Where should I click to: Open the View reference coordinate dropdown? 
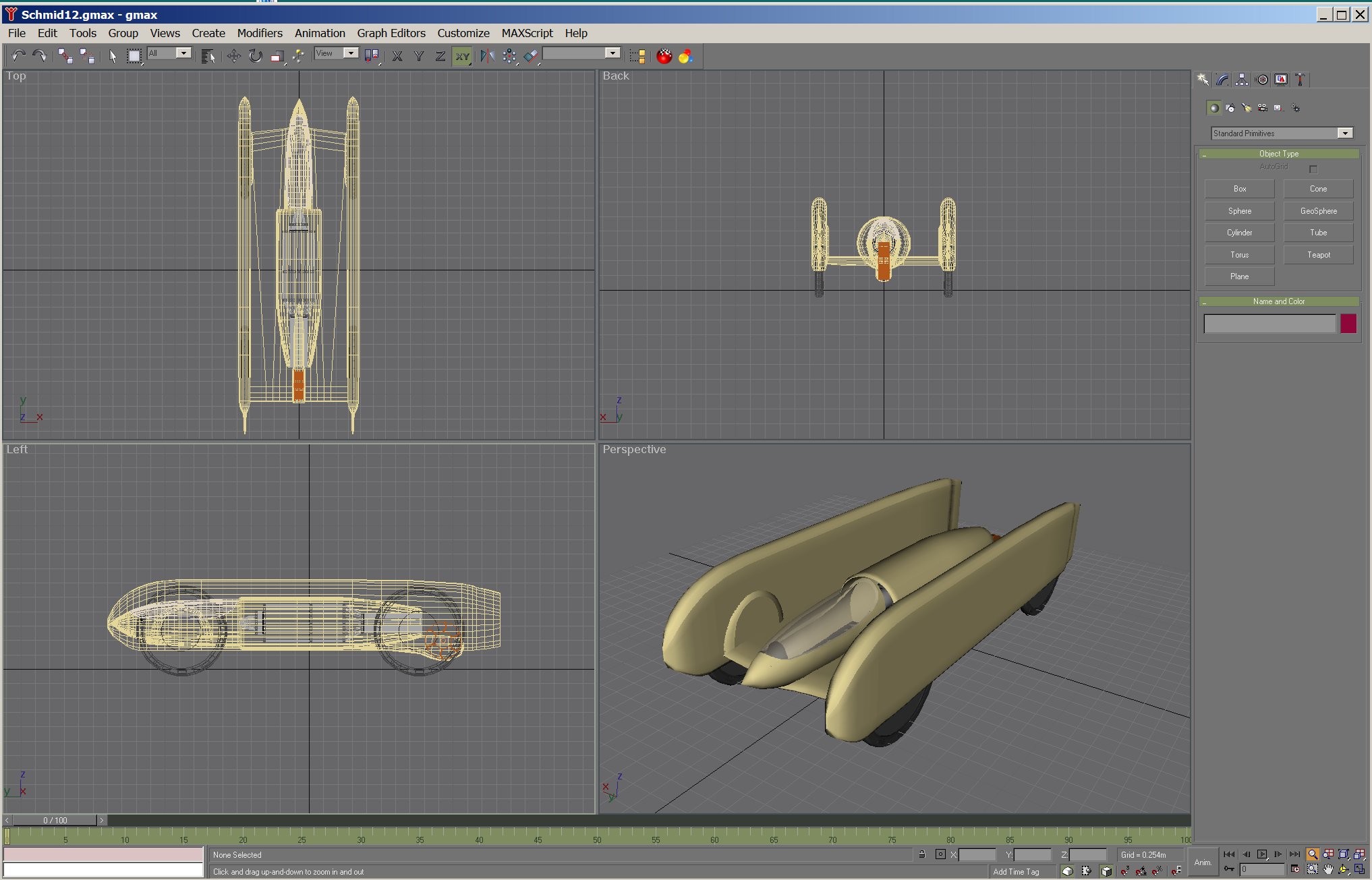(351, 53)
